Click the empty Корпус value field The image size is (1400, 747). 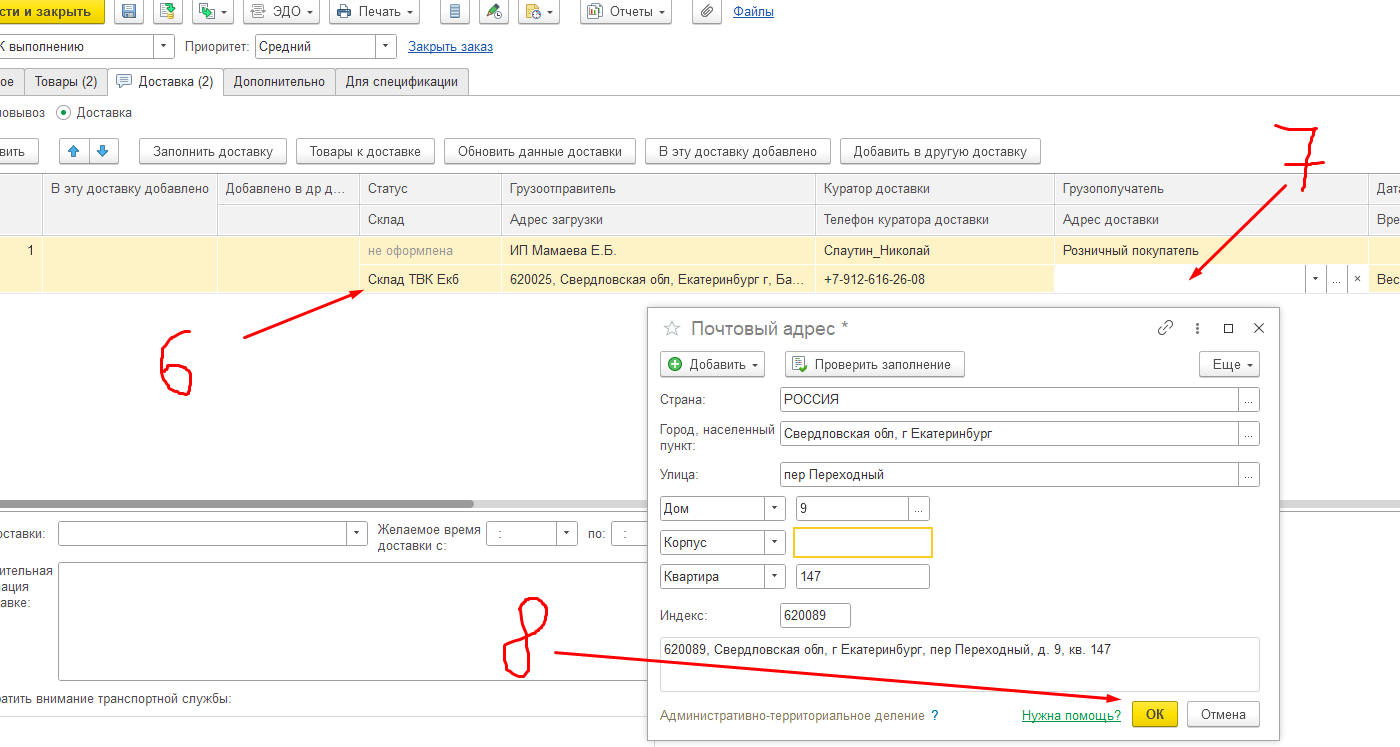click(863, 542)
